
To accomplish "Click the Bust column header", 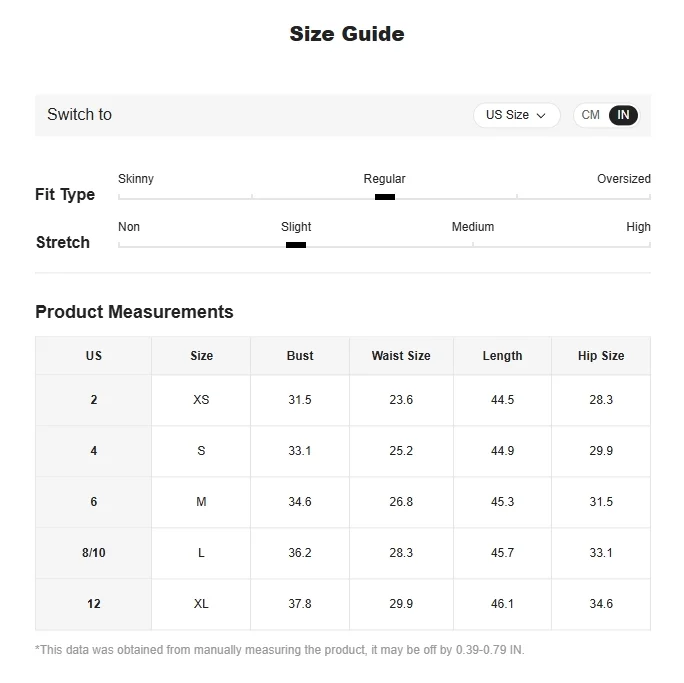I will [x=300, y=356].
